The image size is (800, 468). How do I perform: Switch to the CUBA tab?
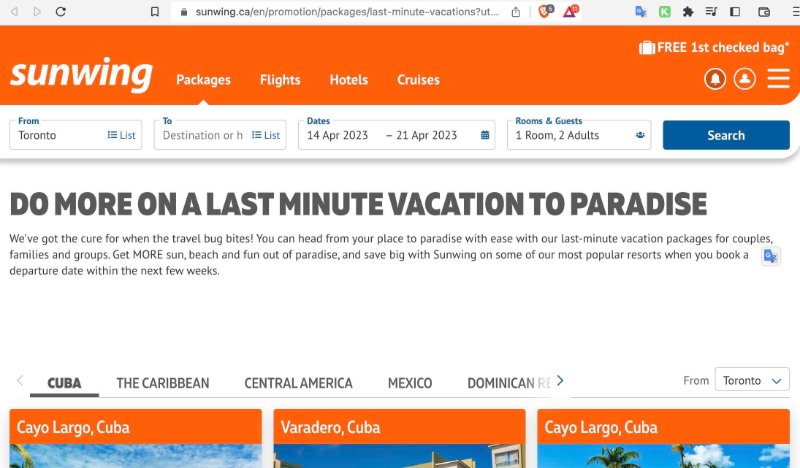tap(64, 383)
